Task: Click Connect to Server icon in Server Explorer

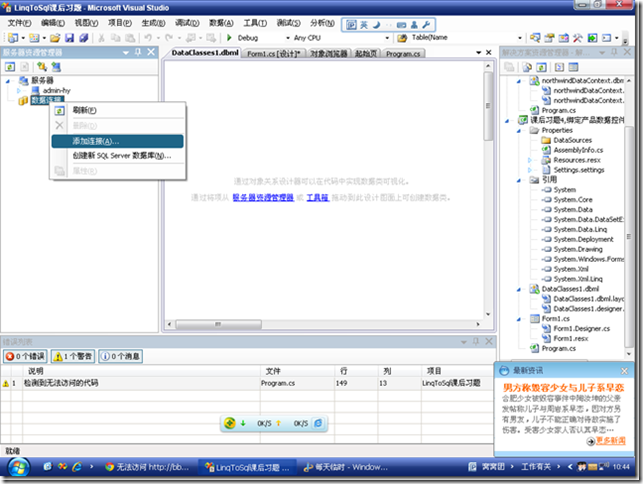Action: (56, 66)
